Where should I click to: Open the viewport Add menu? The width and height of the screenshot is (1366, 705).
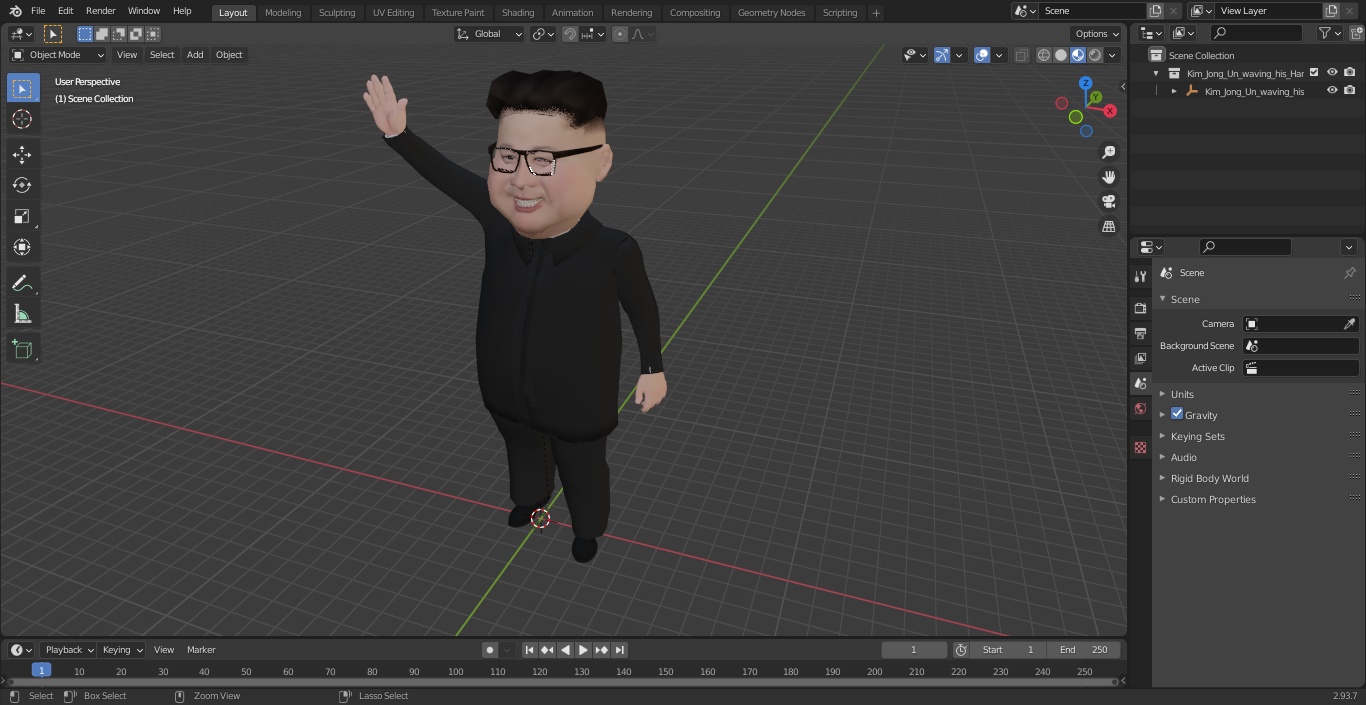click(195, 55)
